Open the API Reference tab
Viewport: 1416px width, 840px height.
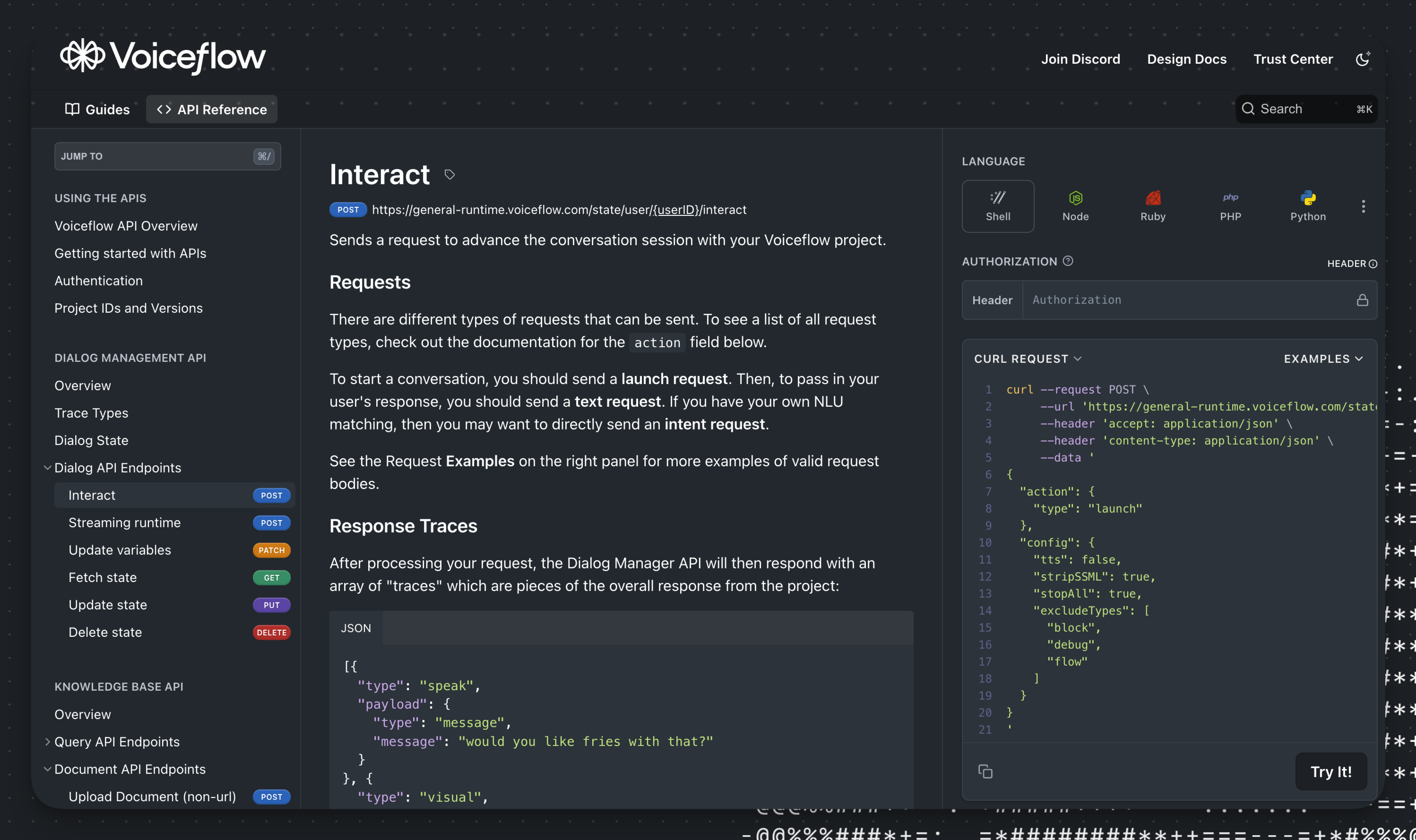point(212,109)
